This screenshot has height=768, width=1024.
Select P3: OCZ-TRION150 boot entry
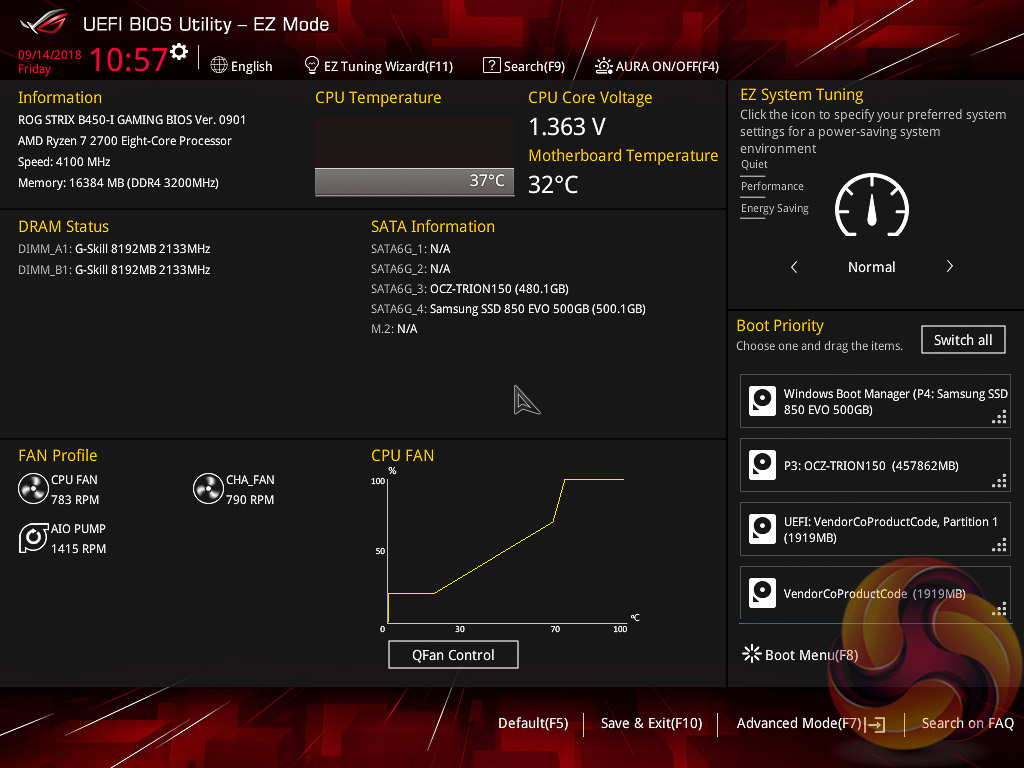point(875,465)
